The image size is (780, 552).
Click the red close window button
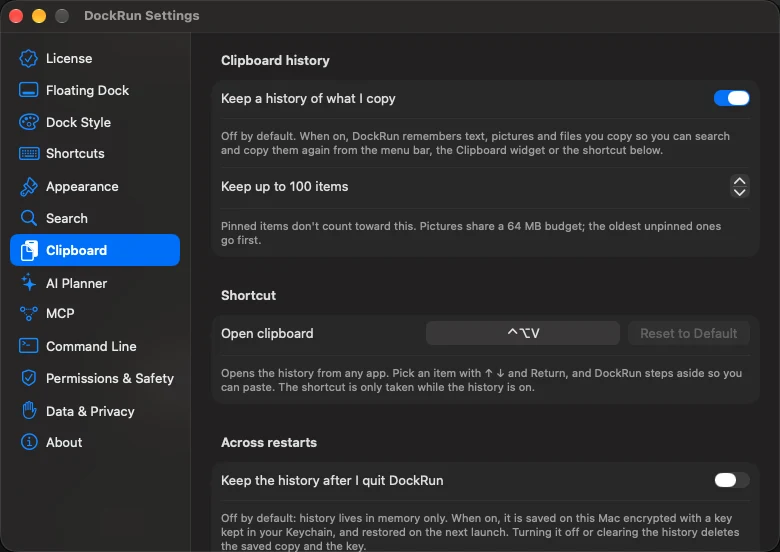(16, 16)
